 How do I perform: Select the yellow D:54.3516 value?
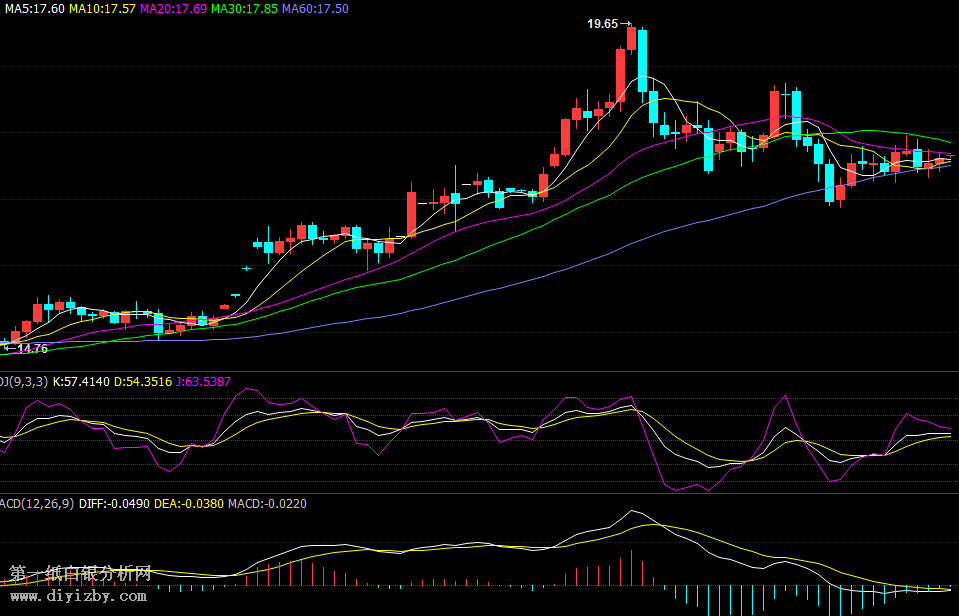143,381
